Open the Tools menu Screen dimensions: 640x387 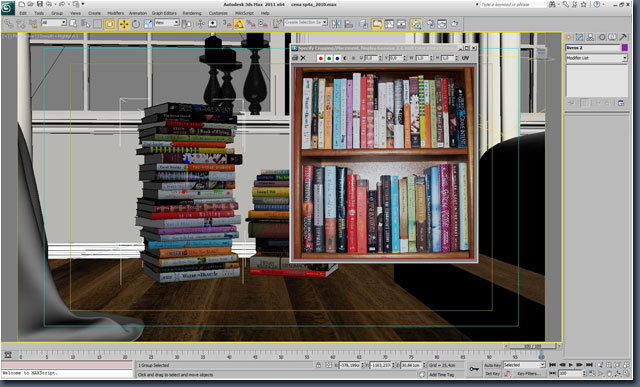pos(39,13)
